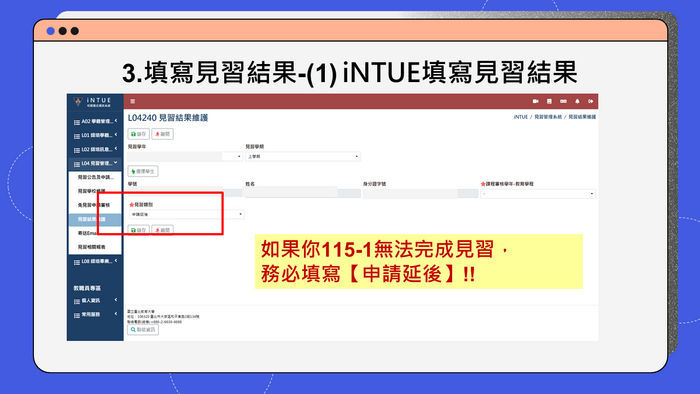Click the list icon beside L08 menu
This screenshot has height=394, width=700.
tap(77, 262)
